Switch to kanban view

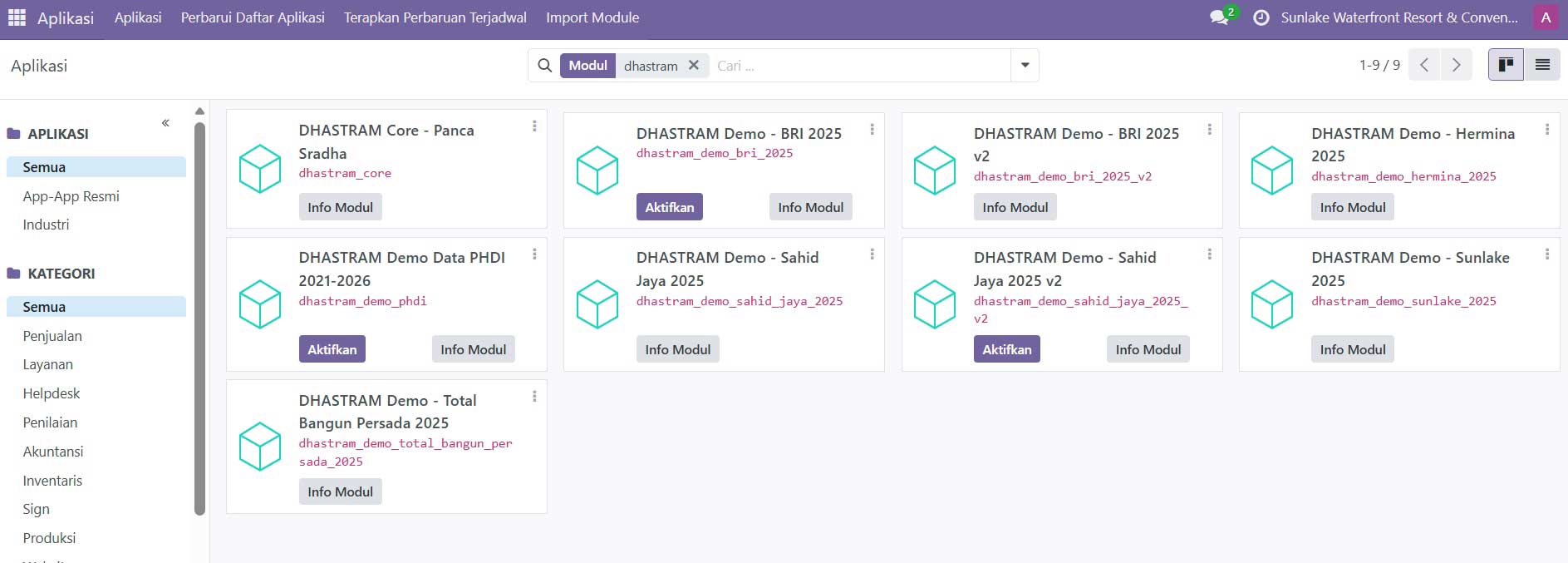point(1506,65)
